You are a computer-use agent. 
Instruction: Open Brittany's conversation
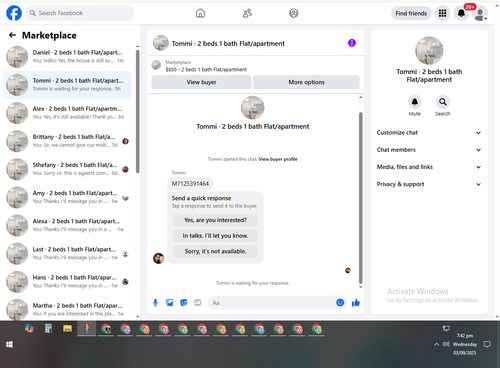pos(67,141)
